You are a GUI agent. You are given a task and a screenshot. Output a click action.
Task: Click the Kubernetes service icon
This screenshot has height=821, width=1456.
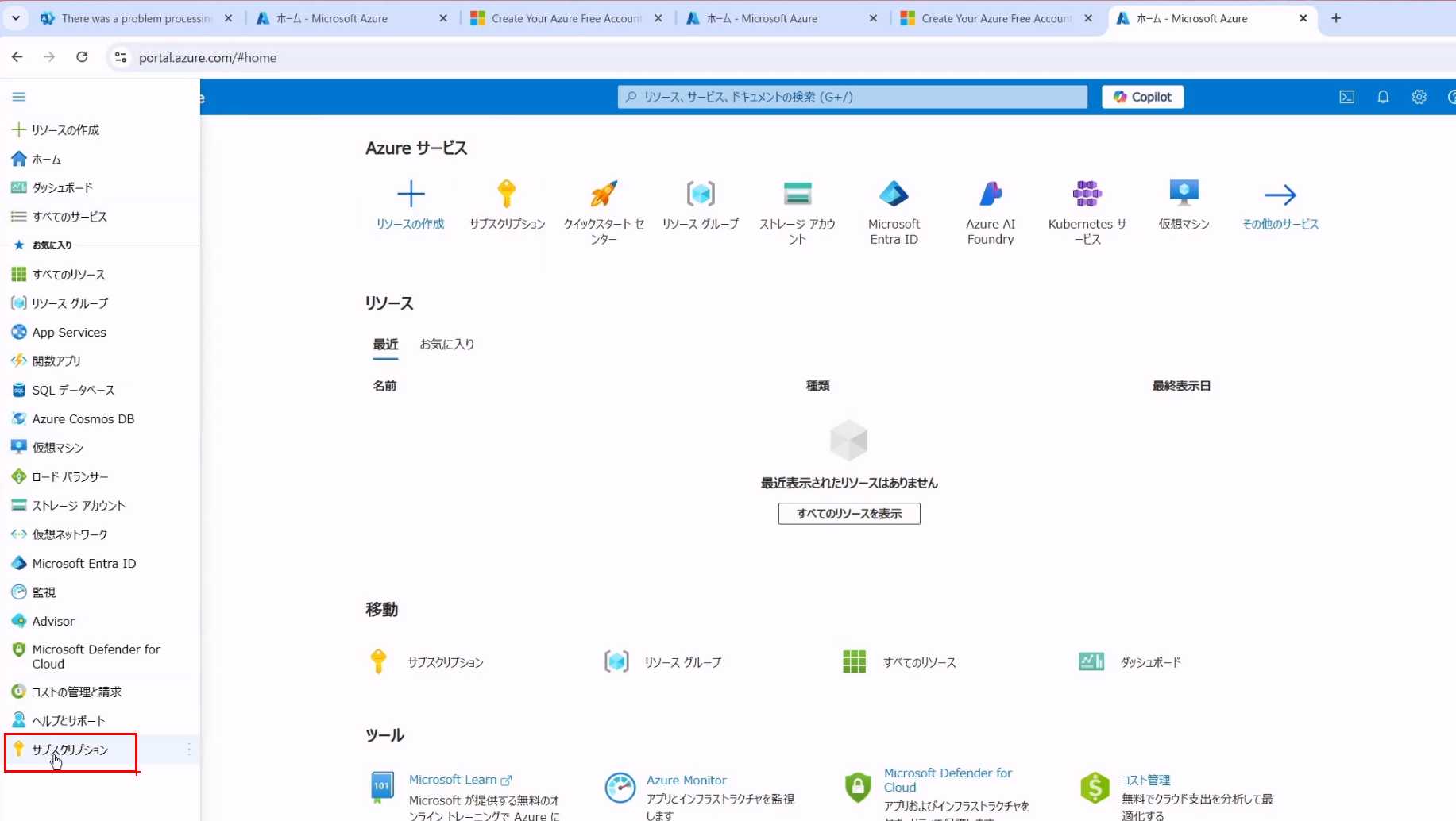point(1087,194)
